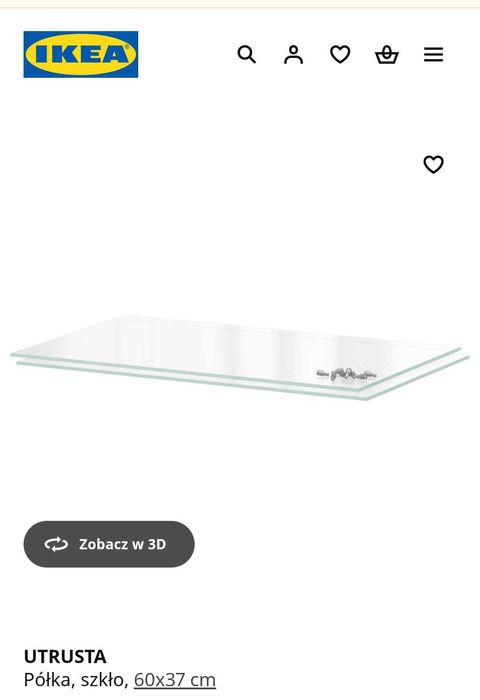Click the UTRUSTA product name heading
Image resolution: width=480 pixels, height=700 pixels.
(x=65, y=657)
